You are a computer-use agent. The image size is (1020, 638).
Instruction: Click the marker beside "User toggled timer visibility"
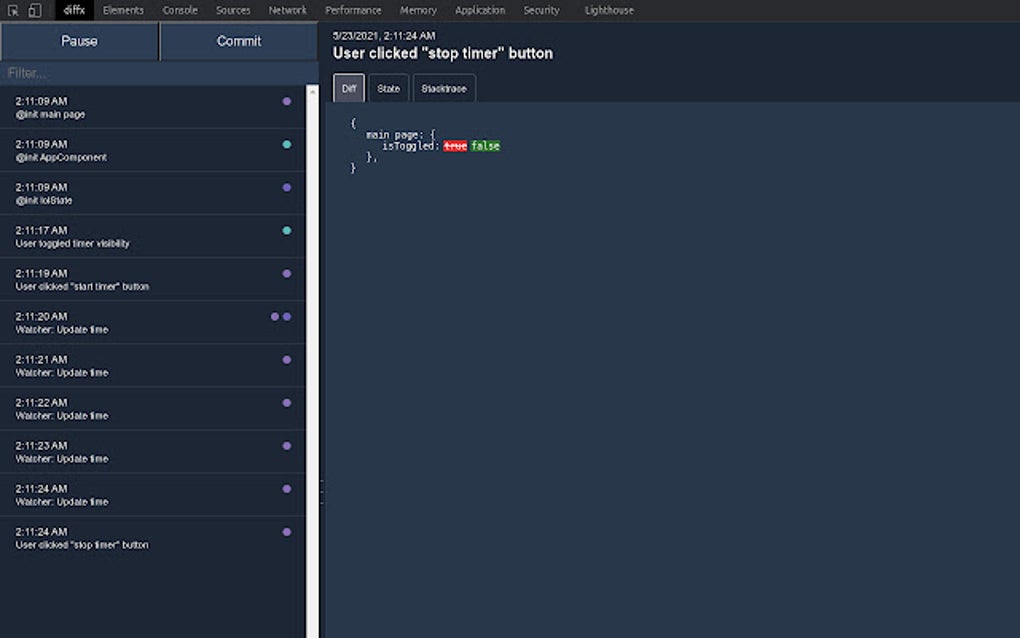pos(287,231)
